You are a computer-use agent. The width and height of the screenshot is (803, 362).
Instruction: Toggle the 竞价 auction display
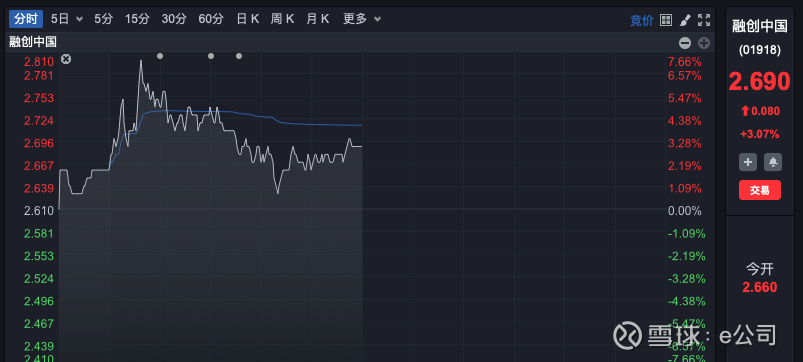(642, 20)
